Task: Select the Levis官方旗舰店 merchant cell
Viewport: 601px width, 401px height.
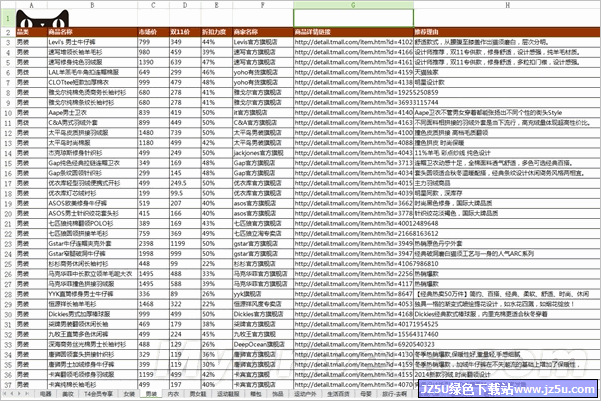Action: [x=263, y=42]
